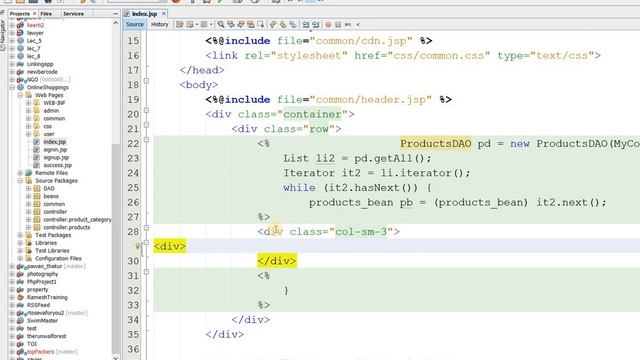The image size is (640, 360).
Task: Select the pawan_thakur project
Action: [x=44, y=267]
